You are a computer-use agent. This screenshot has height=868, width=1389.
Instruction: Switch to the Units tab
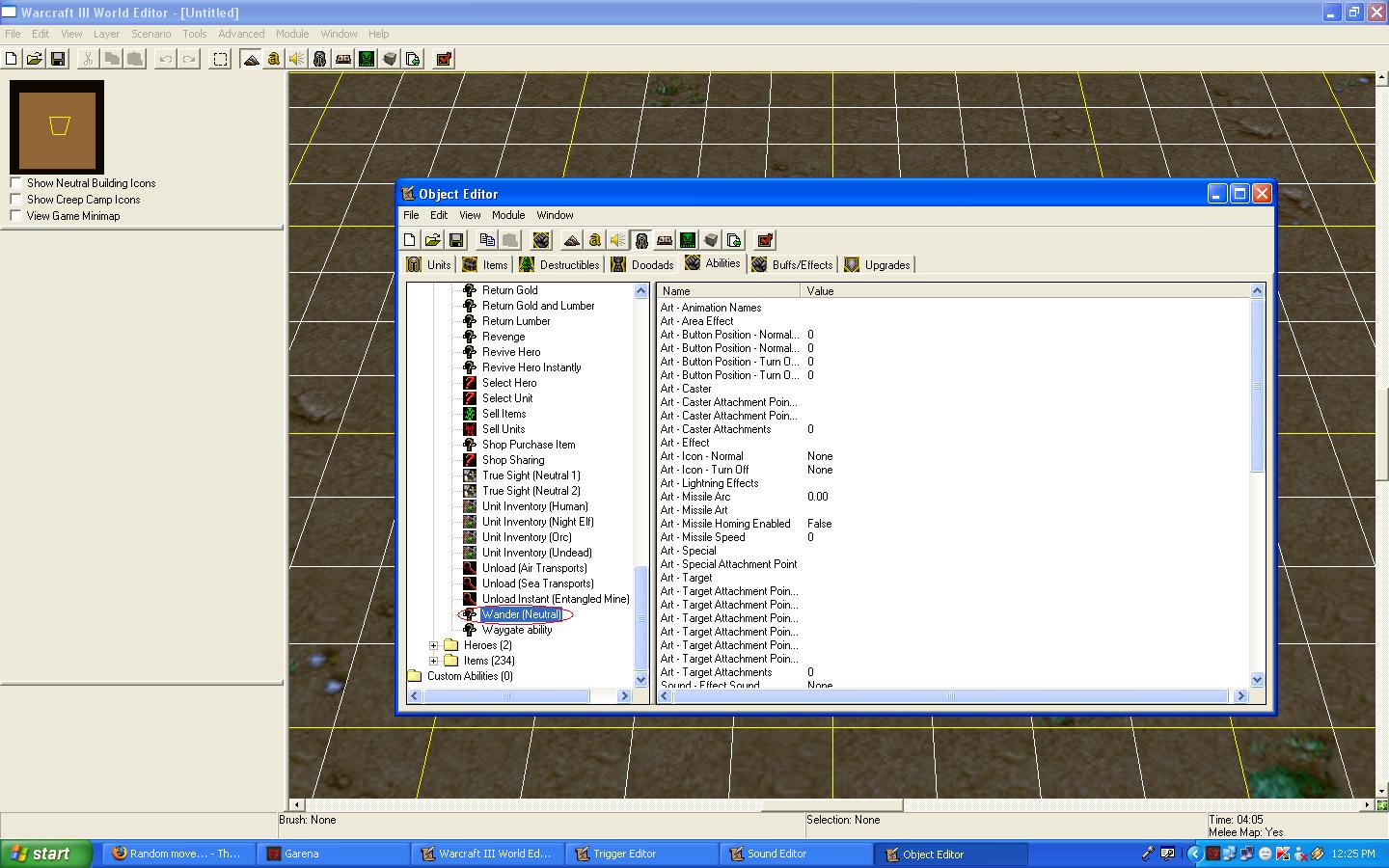click(x=429, y=264)
